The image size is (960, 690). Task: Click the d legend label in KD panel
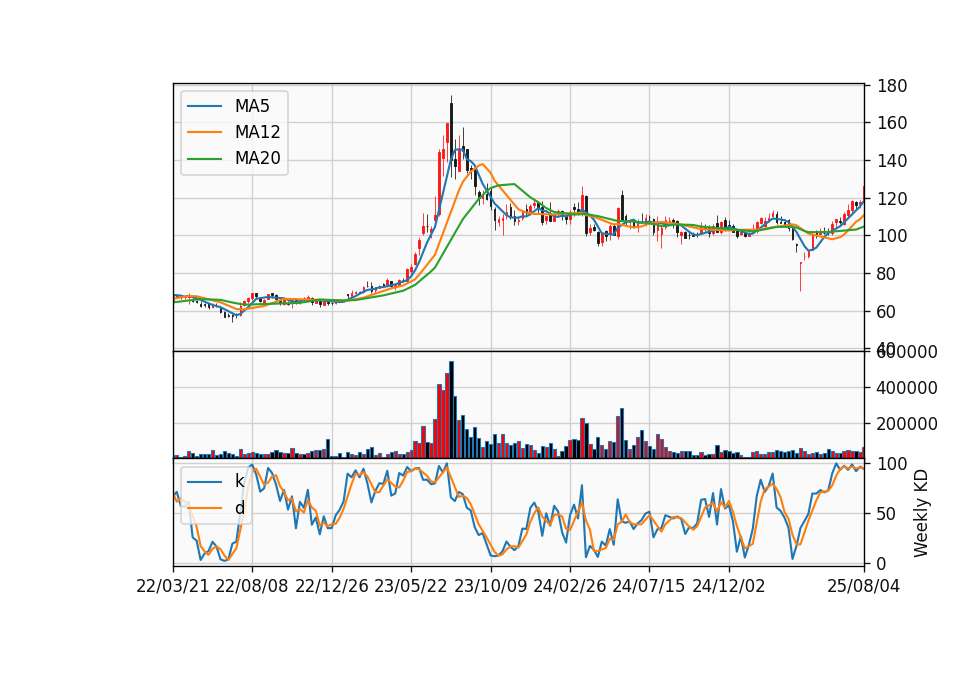(239, 508)
